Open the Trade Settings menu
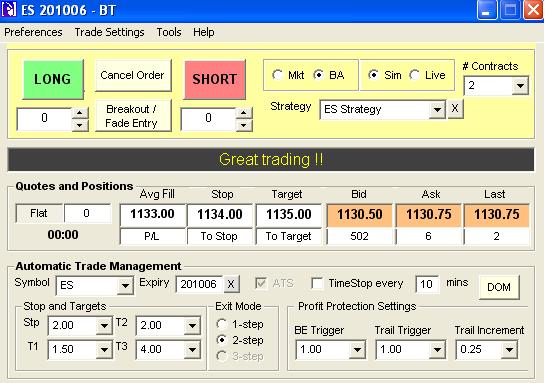 pyautogui.click(x=109, y=32)
